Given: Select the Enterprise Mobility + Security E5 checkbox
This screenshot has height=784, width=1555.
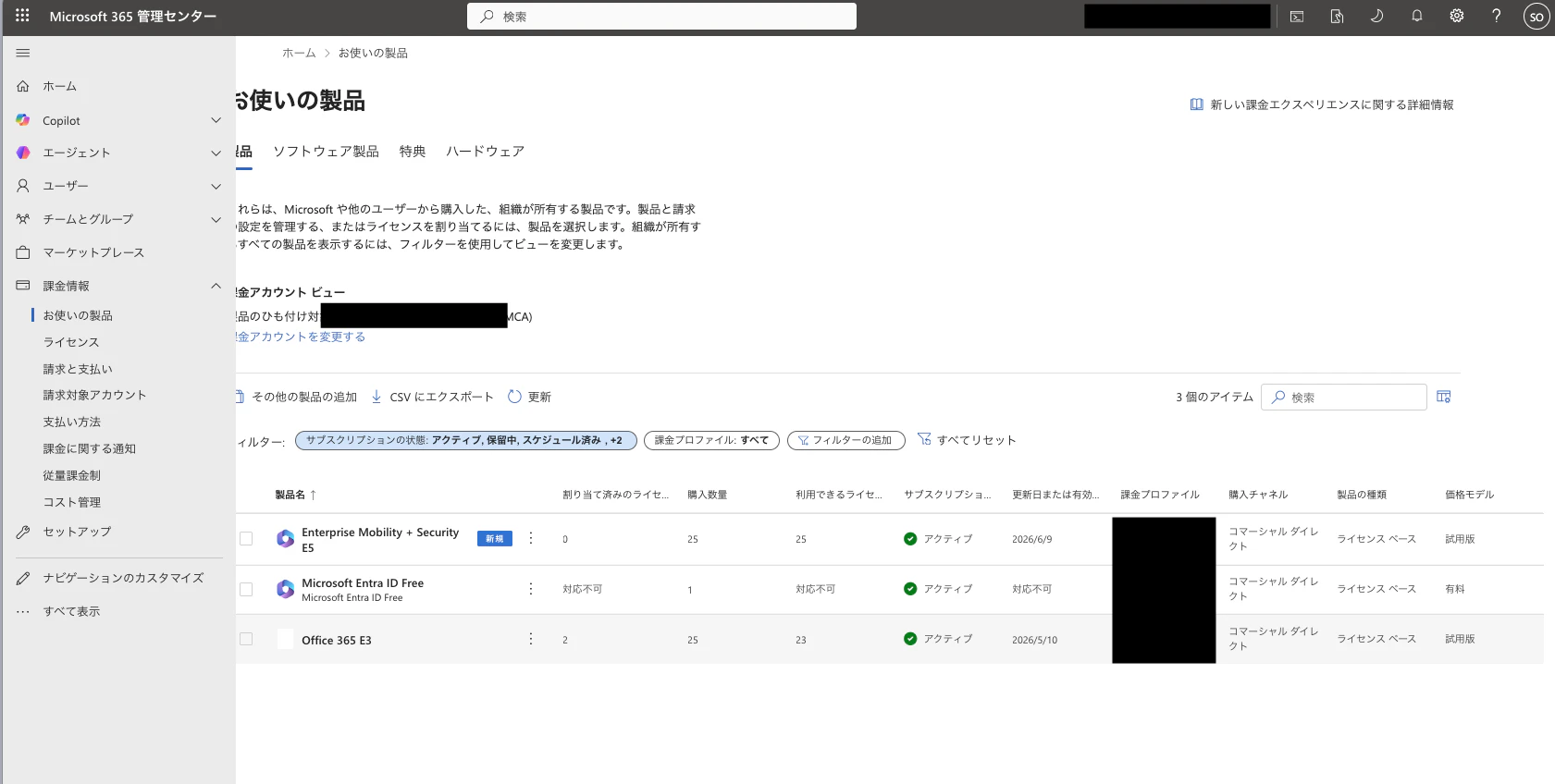Looking at the screenshot, I should click(246, 538).
